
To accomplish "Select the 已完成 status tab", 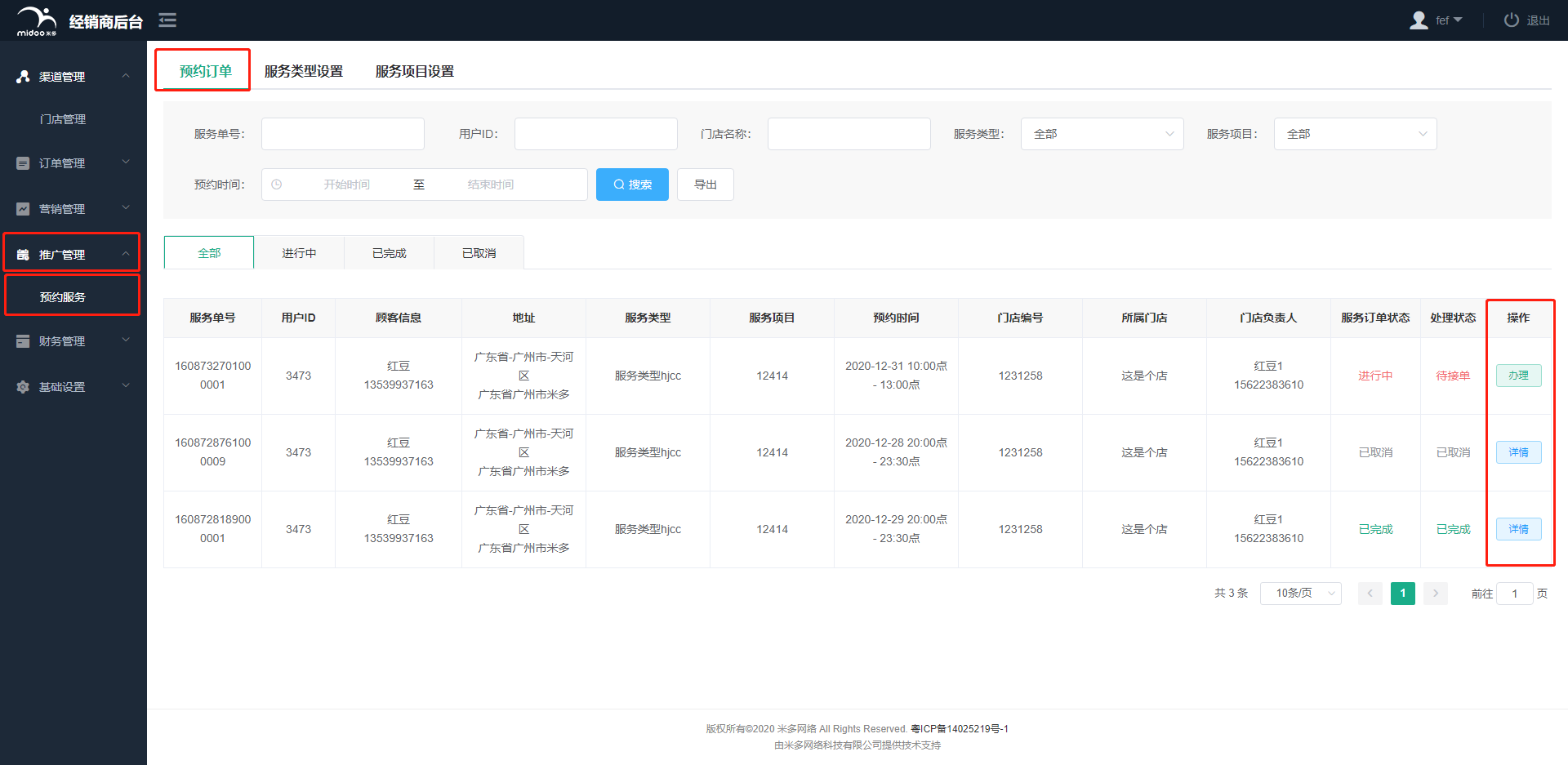I will point(389,253).
